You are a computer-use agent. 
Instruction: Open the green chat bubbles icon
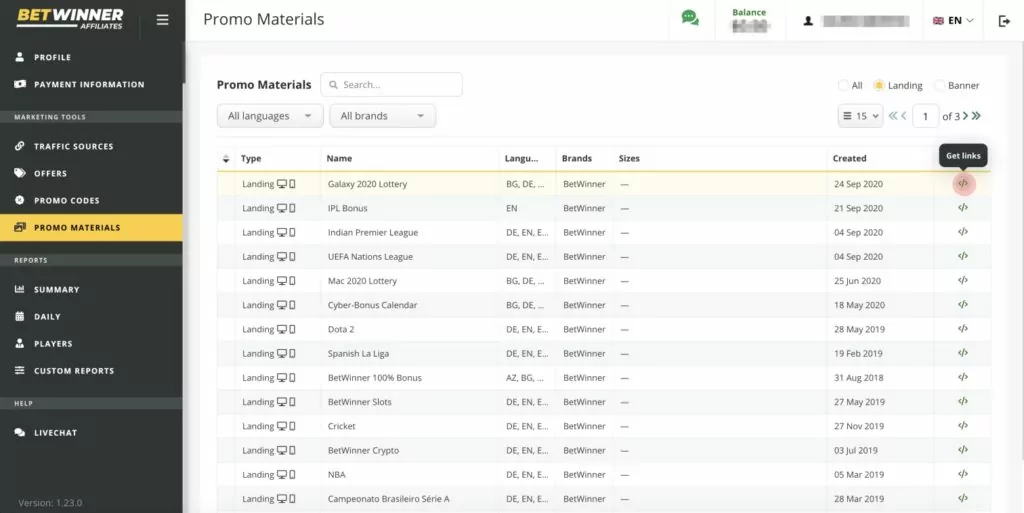coord(690,19)
